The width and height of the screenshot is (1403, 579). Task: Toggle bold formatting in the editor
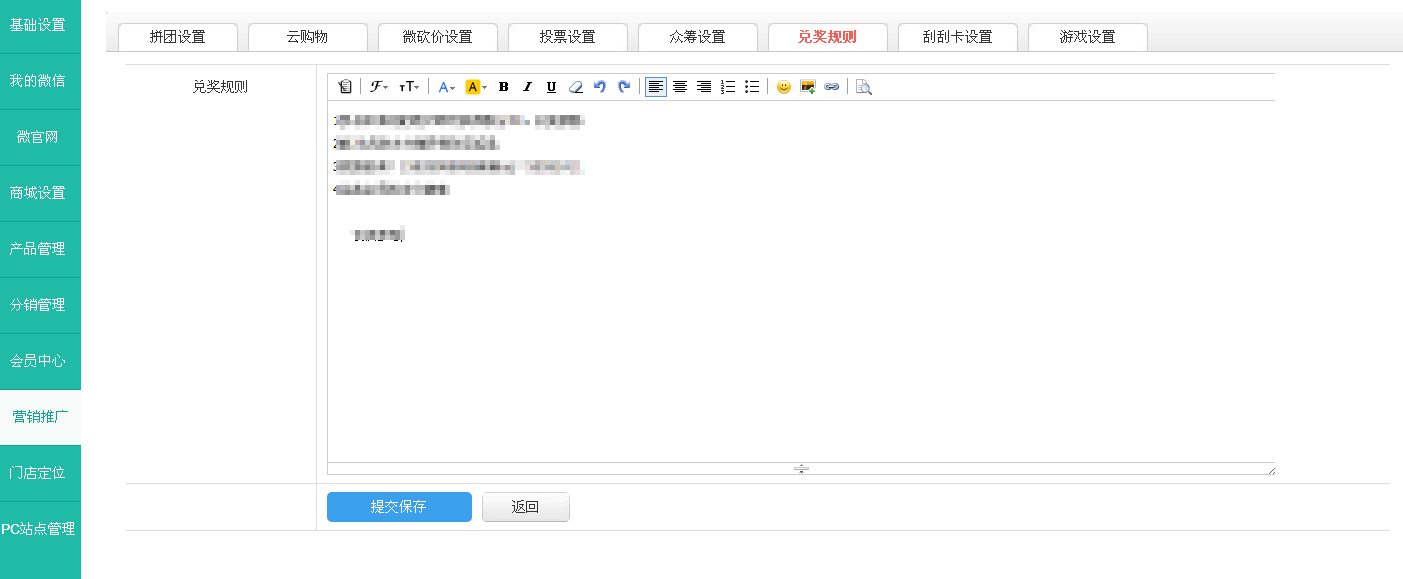tap(503, 87)
